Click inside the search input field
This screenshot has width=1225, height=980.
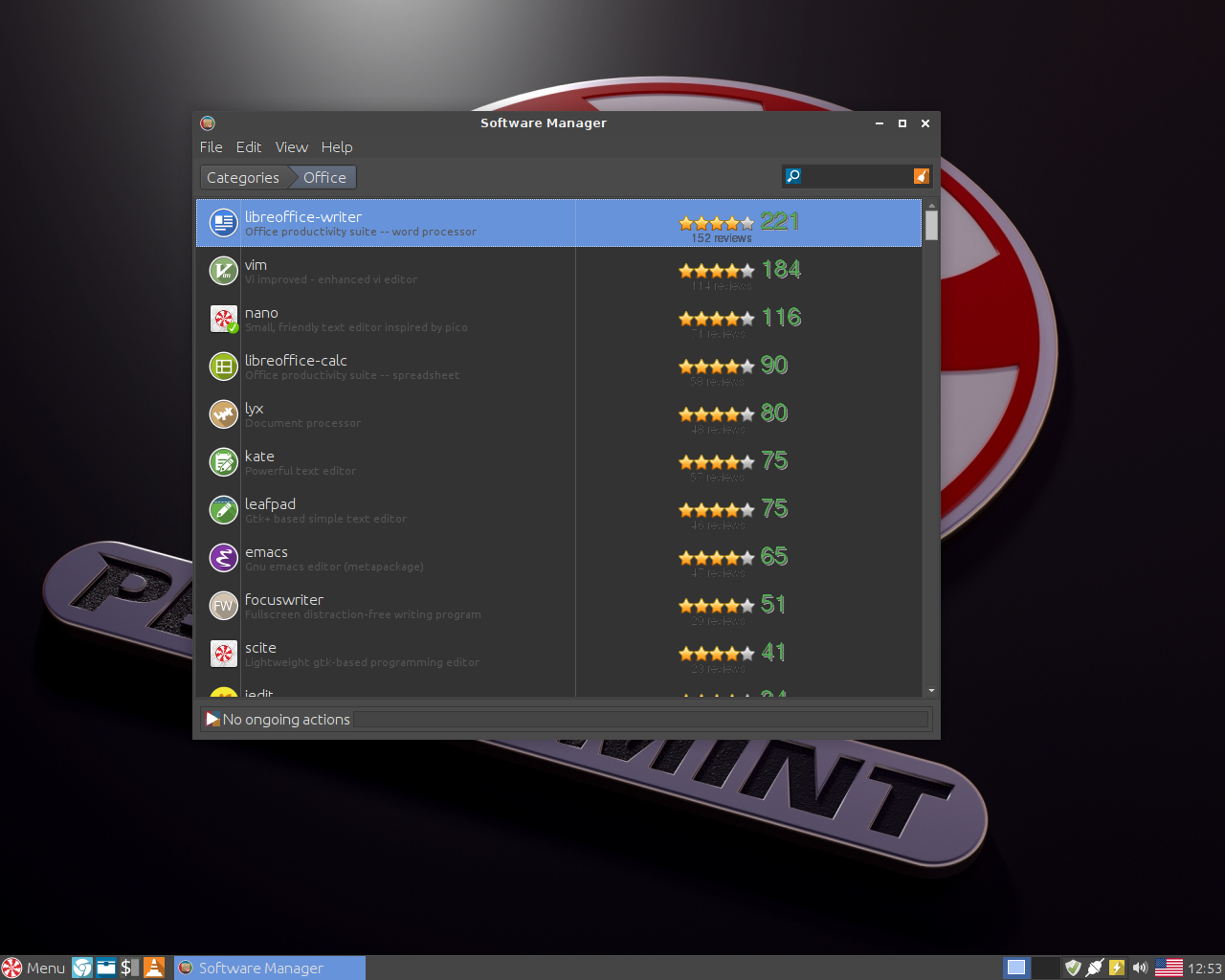(x=857, y=176)
